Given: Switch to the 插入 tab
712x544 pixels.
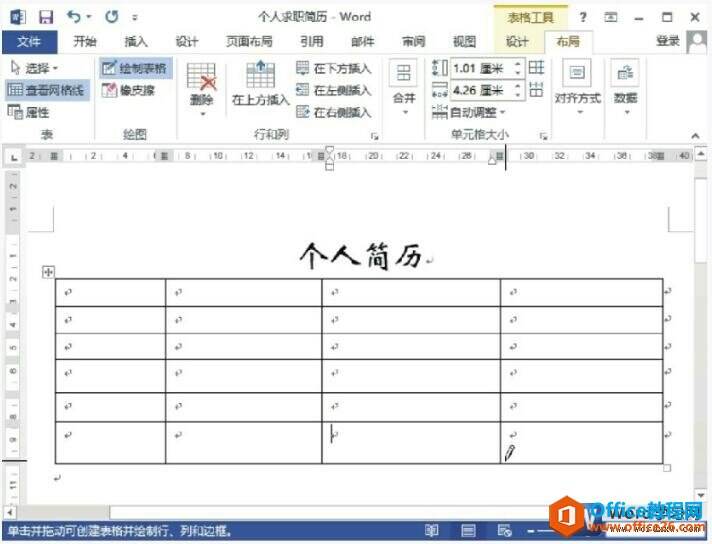Looking at the screenshot, I should [x=136, y=42].
